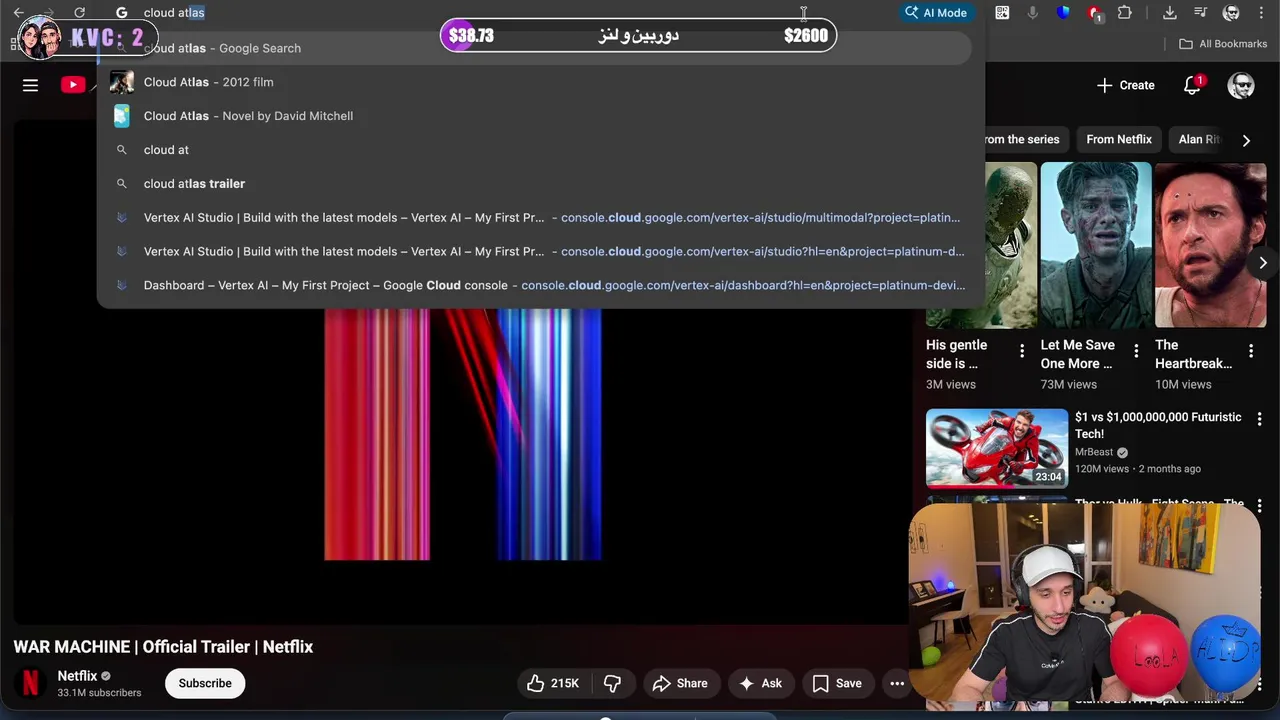Open the media controls music-note icon

coord(1200,13)
